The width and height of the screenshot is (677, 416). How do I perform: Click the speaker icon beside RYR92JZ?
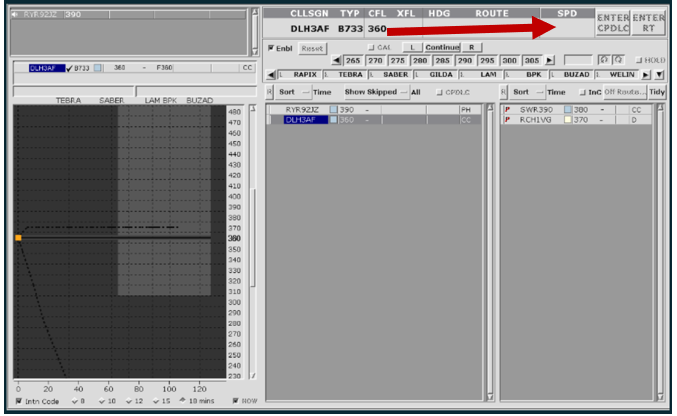pos(15,14)
